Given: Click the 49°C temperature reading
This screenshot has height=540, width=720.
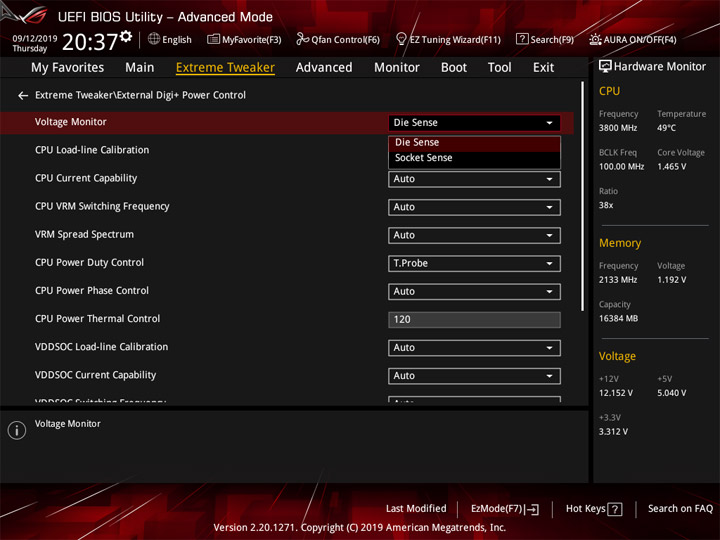Looking at the screenshot, I should (666, 128).
